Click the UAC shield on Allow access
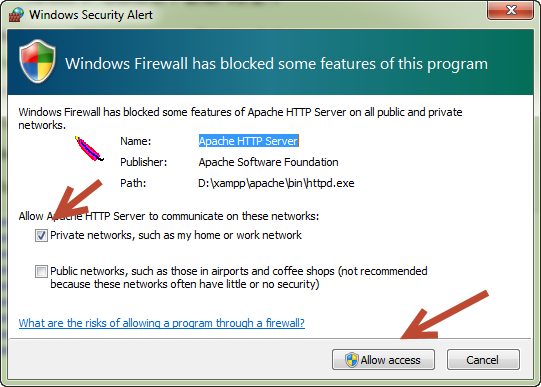 (x=352, y=360)
